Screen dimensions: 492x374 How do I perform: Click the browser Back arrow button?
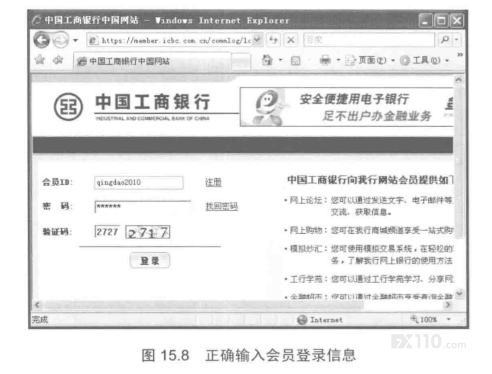click(x=42, y=40)
